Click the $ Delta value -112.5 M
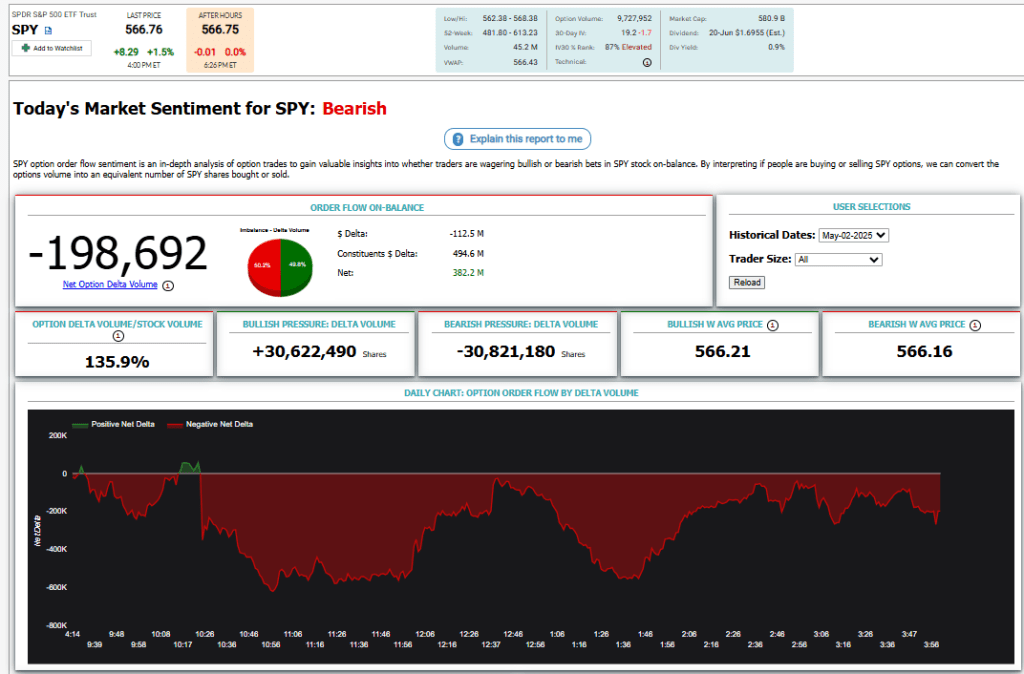 click(x=466, y=234)
